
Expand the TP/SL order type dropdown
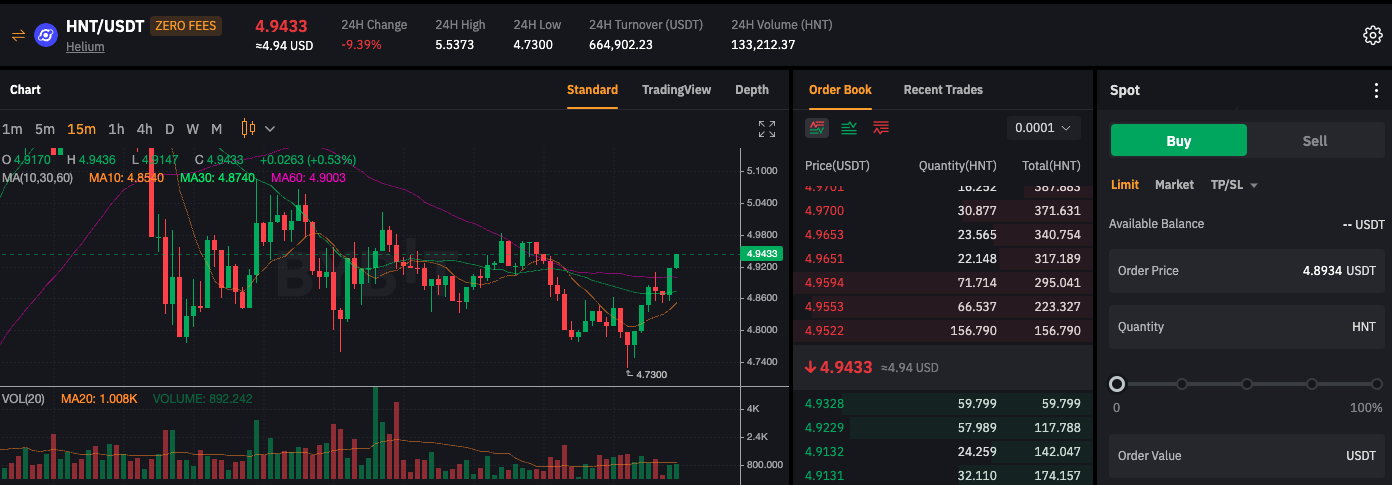click(x=1234, y=185)
